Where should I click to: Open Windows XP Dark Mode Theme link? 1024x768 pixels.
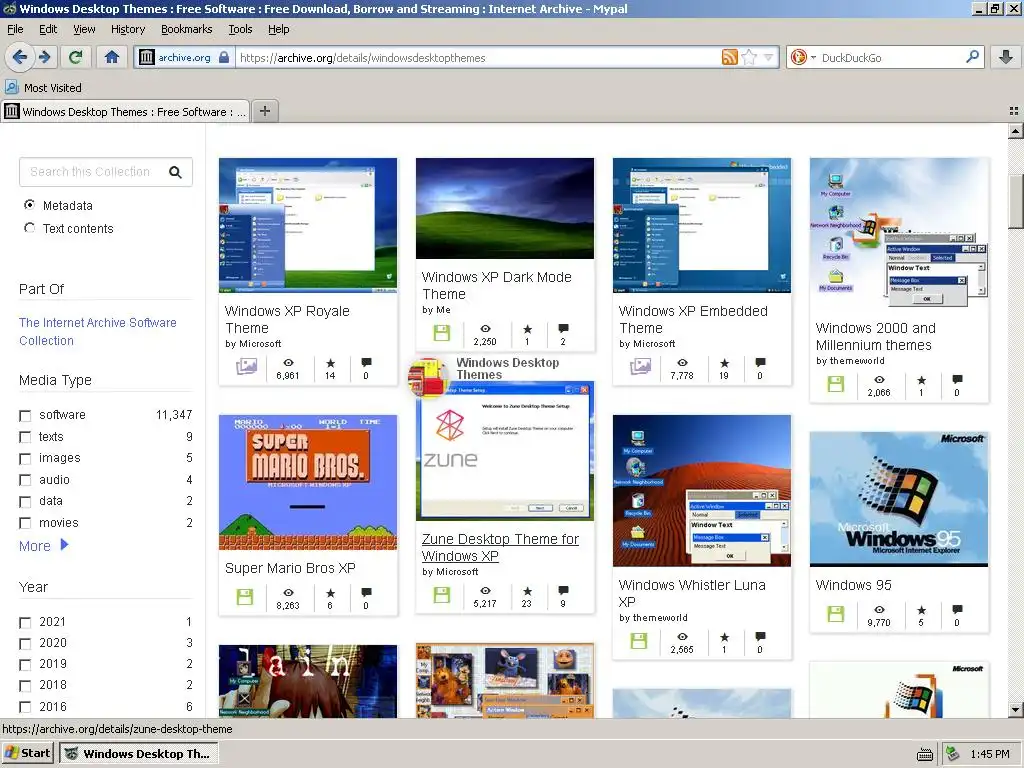(x=496, y=285)
